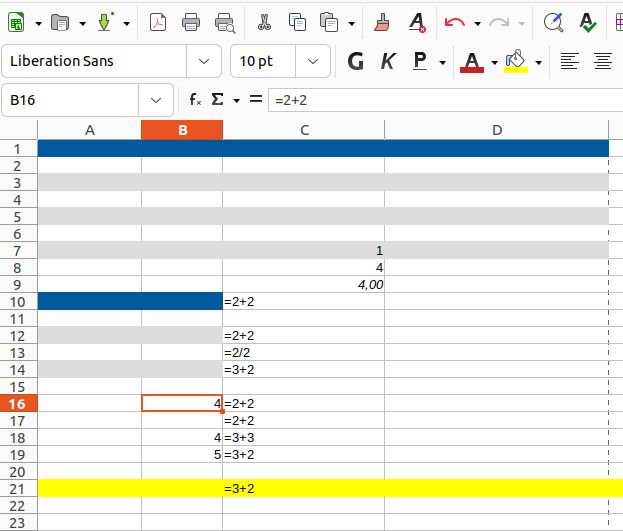Toggle Italic formatting (K)

click(388, 62)
